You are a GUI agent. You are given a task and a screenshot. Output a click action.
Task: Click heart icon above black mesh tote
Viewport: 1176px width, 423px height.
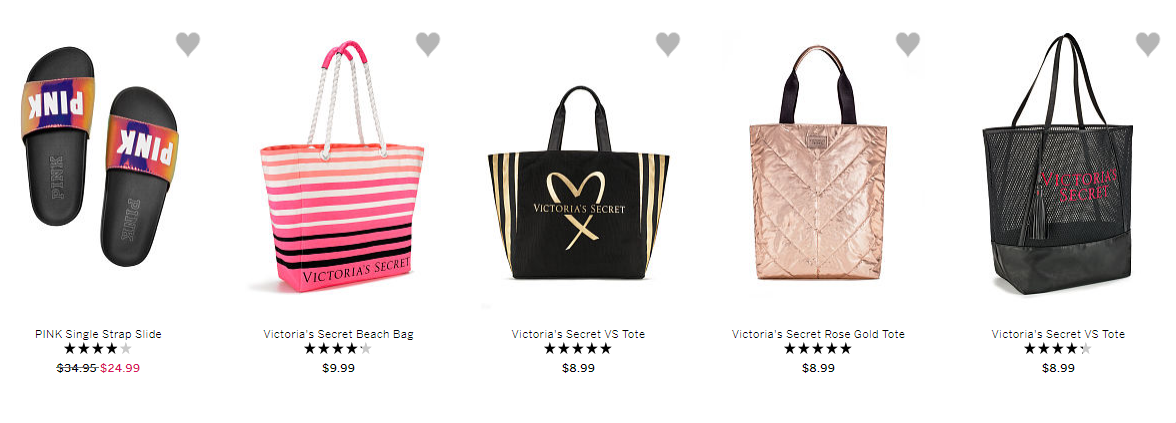tap(1148, 44)
